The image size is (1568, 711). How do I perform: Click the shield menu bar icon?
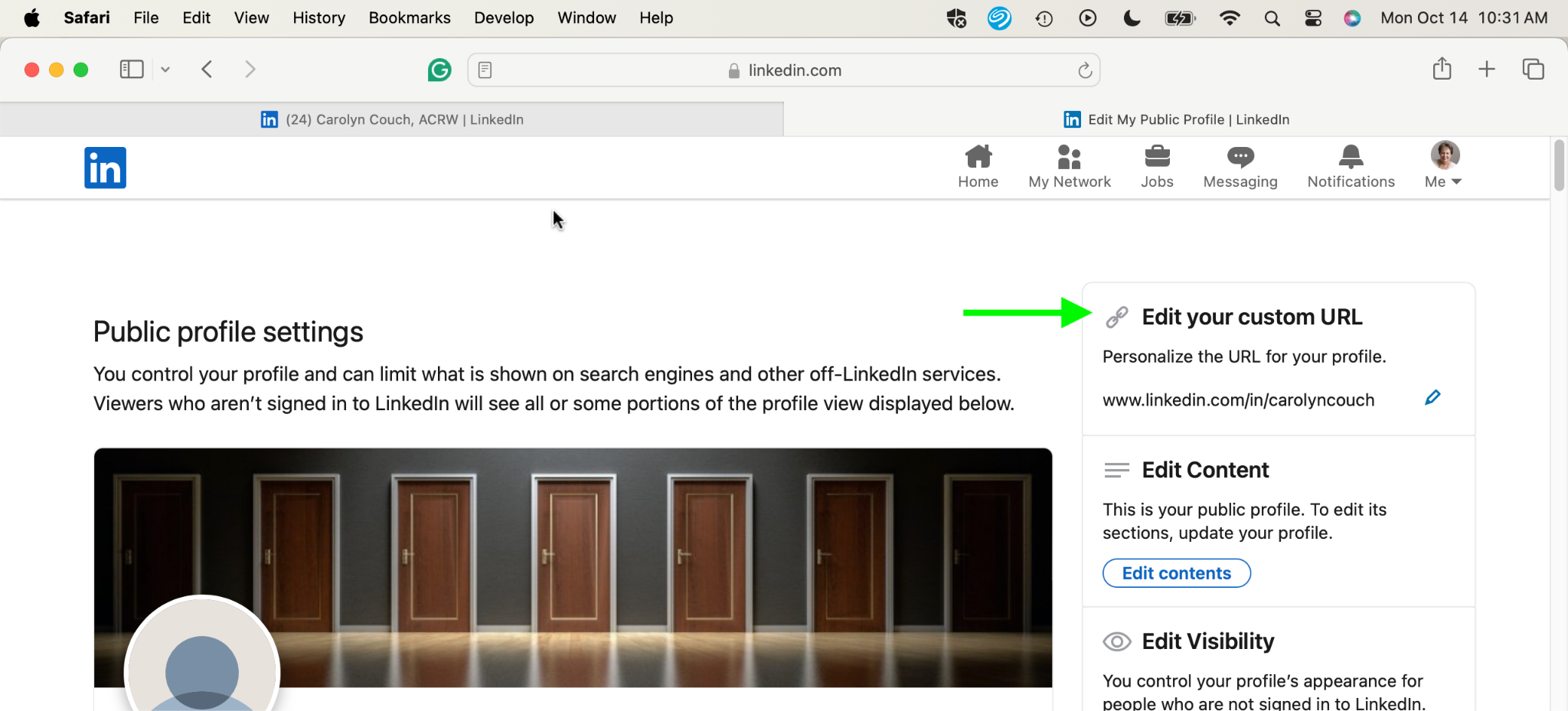(x=956, y=18)
